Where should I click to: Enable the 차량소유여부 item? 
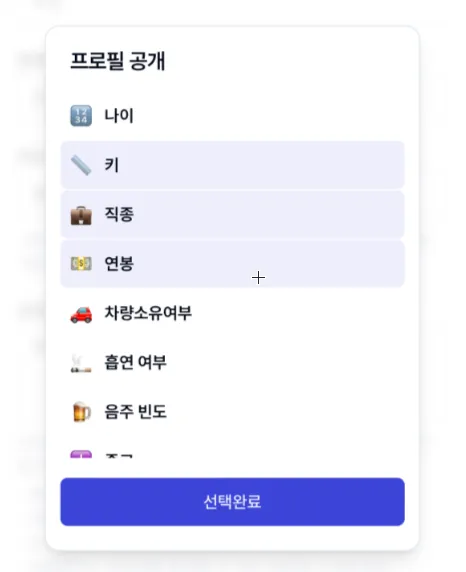coord(232,313)
